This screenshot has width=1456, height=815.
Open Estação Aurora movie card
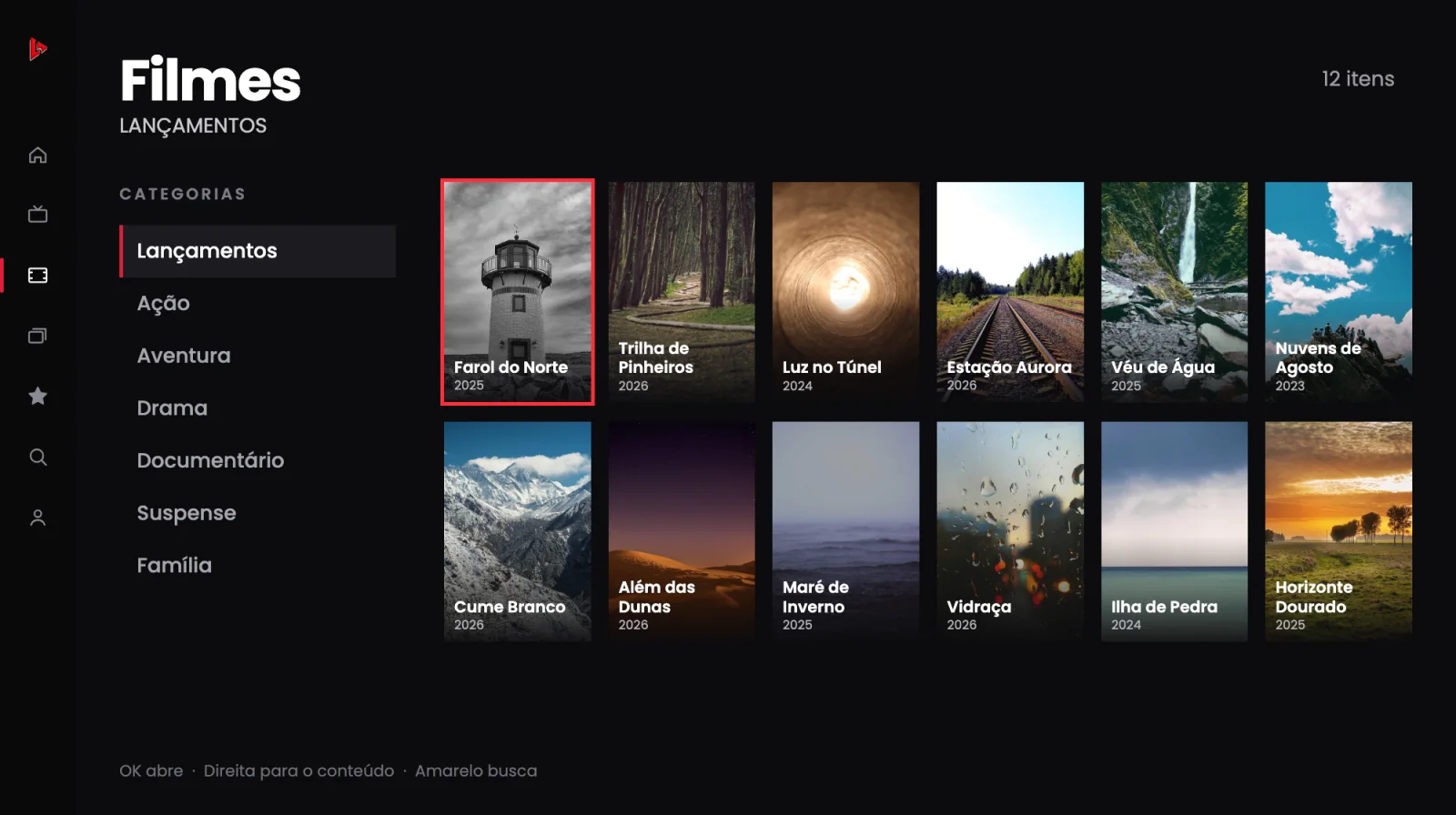tap(1010, 292)
